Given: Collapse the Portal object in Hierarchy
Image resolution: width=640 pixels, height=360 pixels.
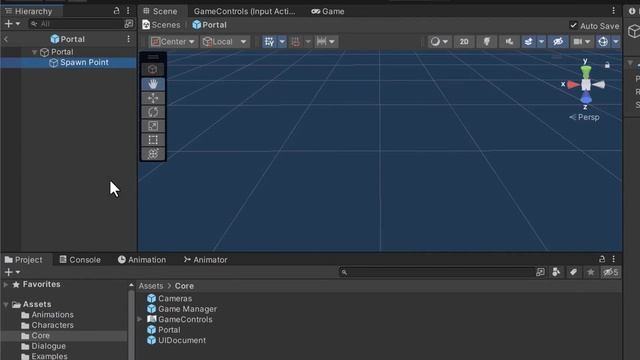Looking at the screenshot, I should (x=35, y=52).
